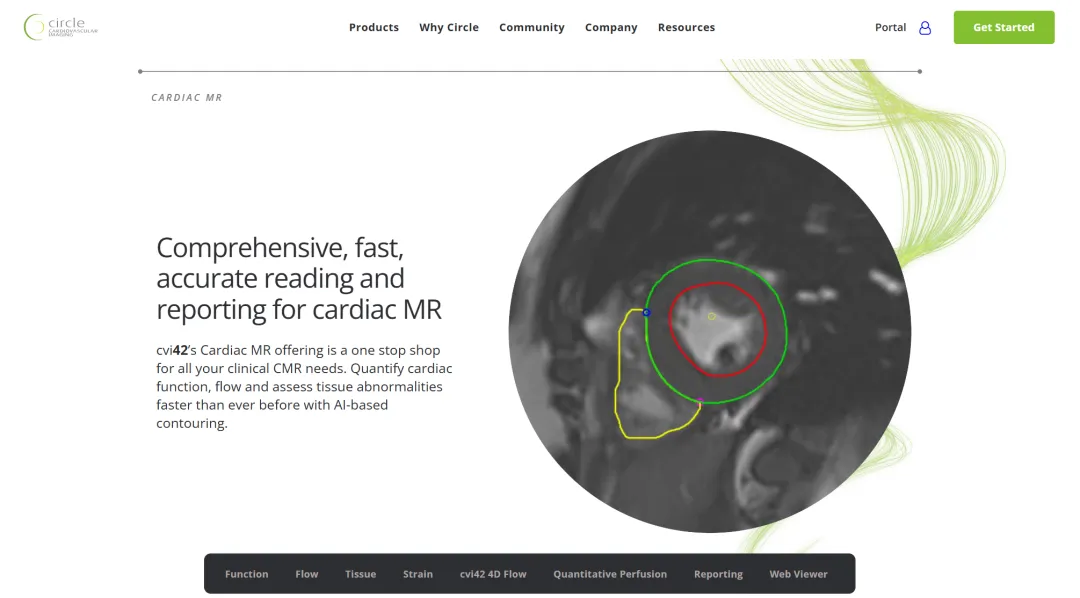Click the circular cardiac MR image

tap(710, 331)
